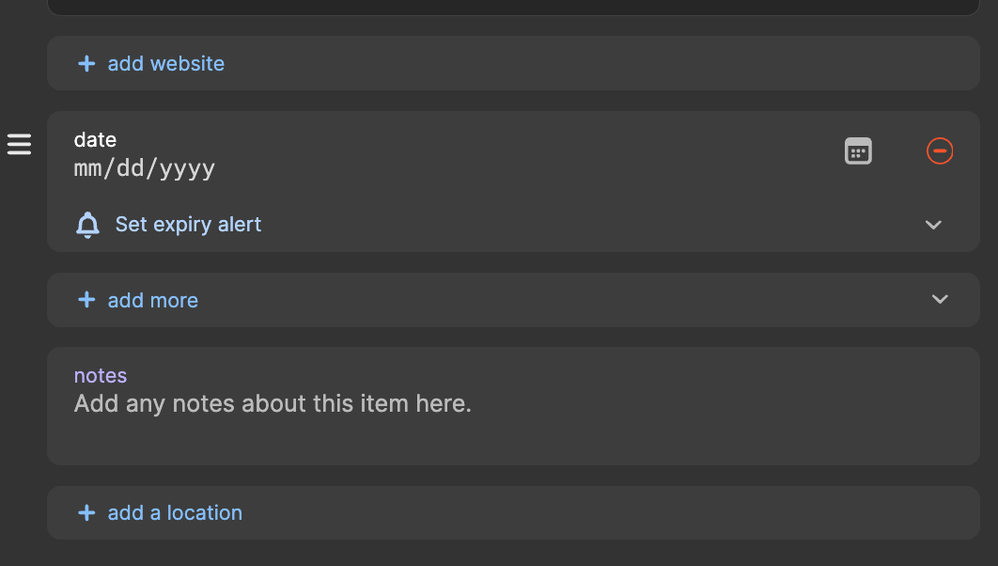
Task: Click the "add more" text
Action: [x=153, y=300]
